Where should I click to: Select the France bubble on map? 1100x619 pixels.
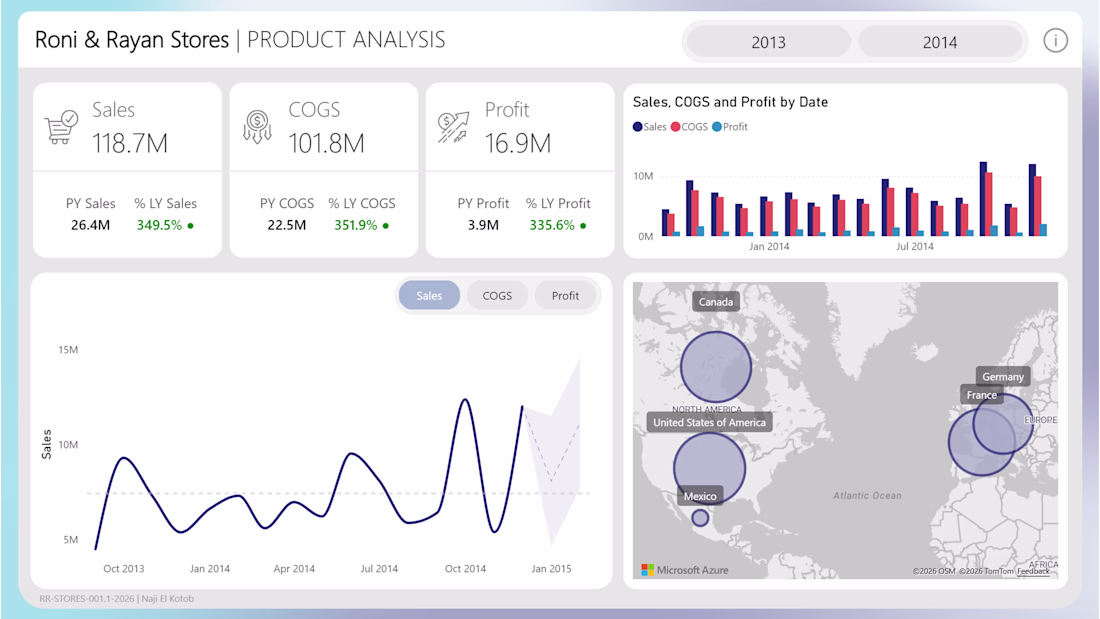click(x=982, y=442)
